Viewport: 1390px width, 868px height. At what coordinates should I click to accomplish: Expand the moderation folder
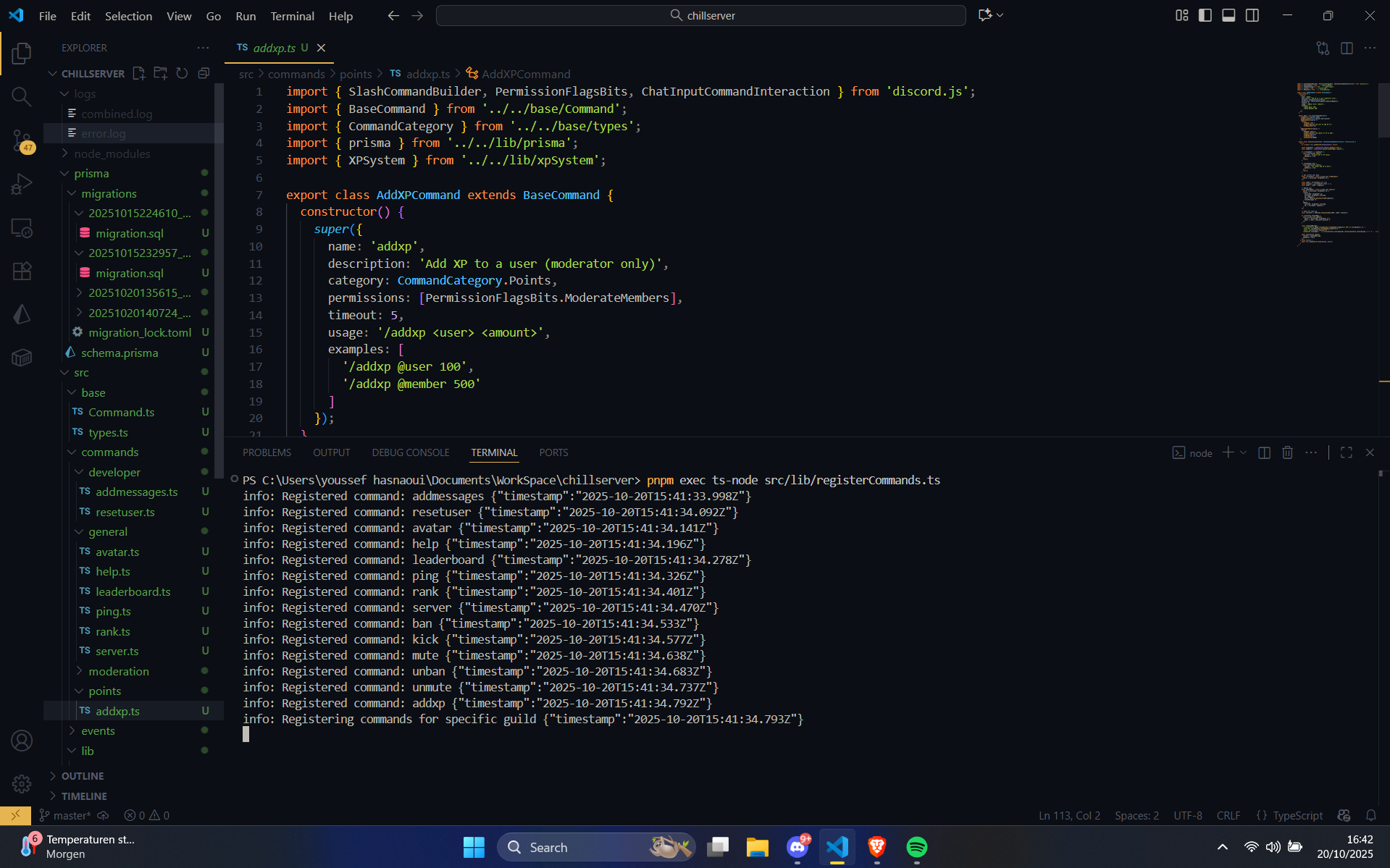pyautogui.click(x=119, y=671)
